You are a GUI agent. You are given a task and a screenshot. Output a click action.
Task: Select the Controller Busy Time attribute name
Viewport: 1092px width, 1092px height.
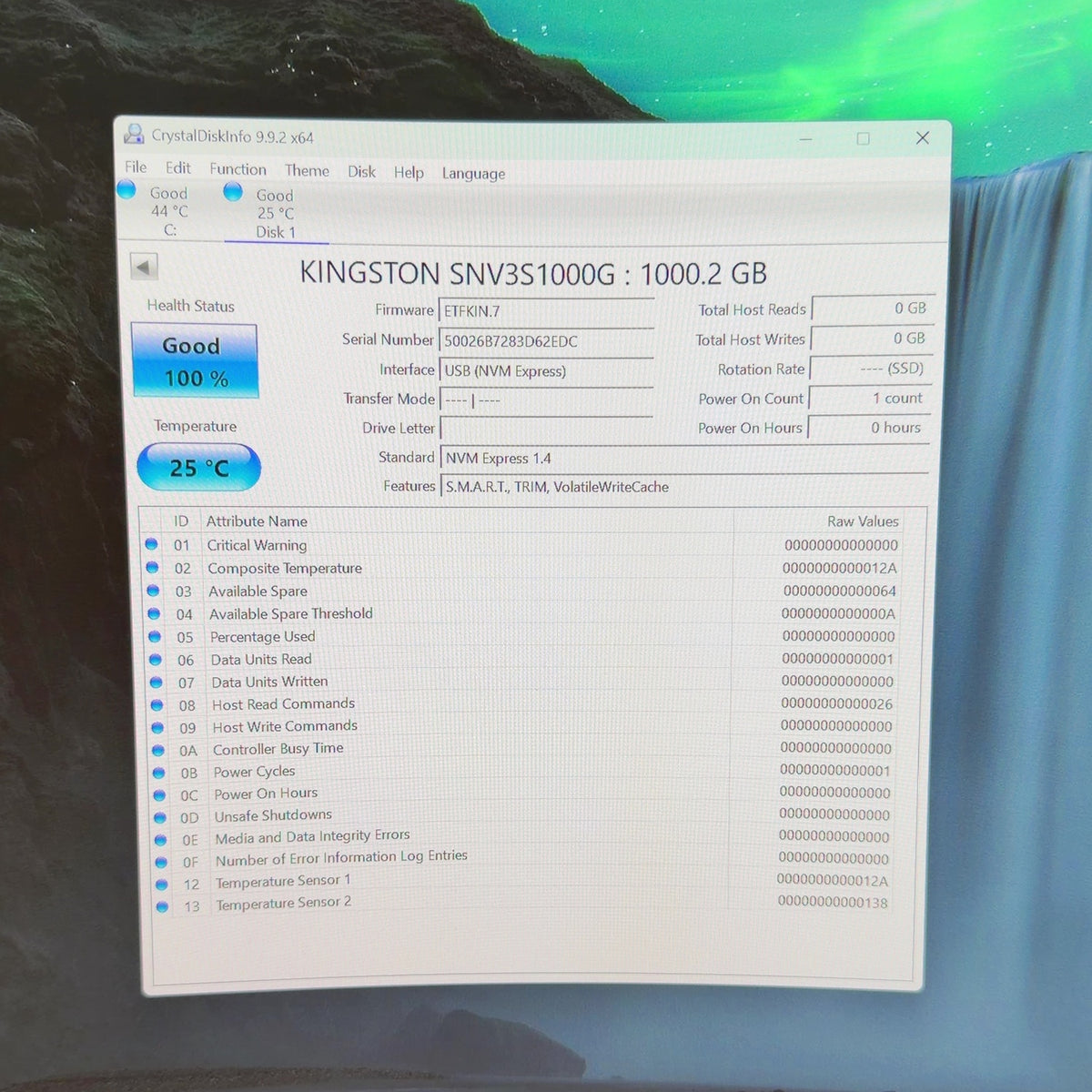pyautogui.click(x=278, y=749)
